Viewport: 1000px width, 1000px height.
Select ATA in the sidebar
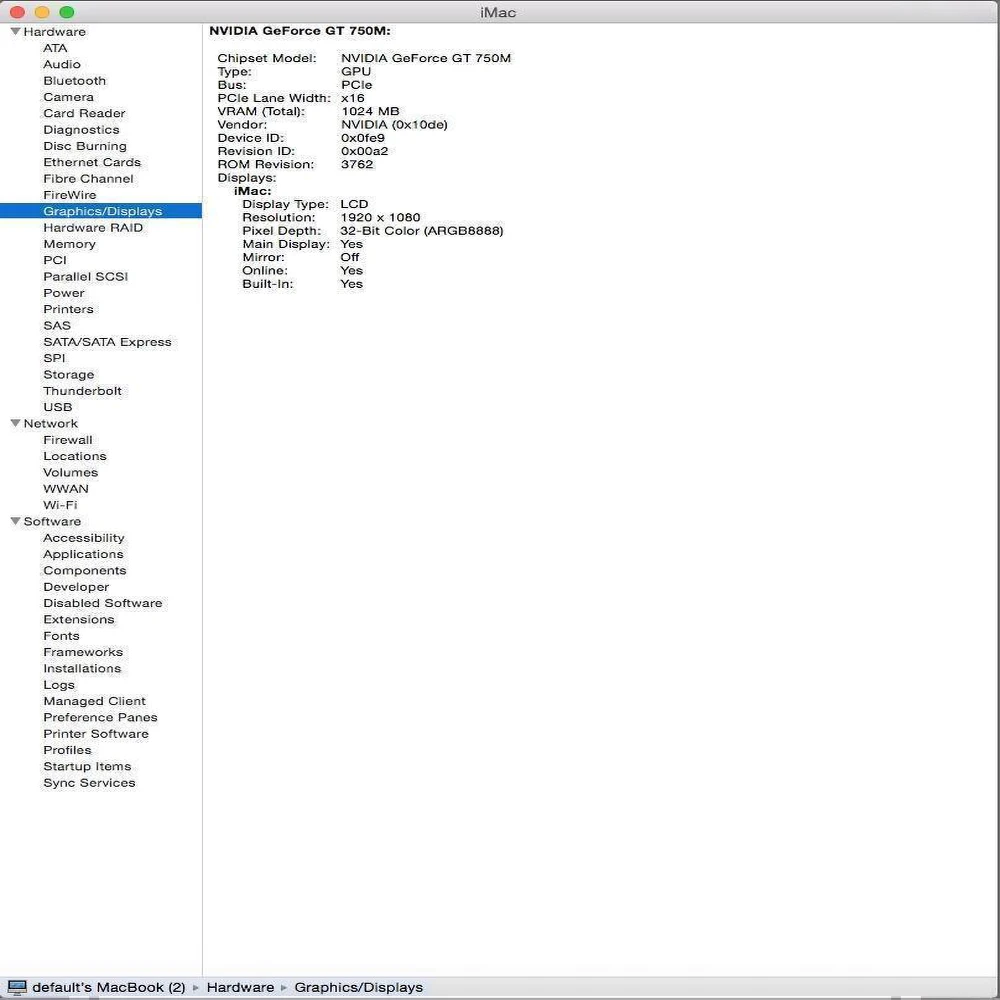(x=55, y=48)
